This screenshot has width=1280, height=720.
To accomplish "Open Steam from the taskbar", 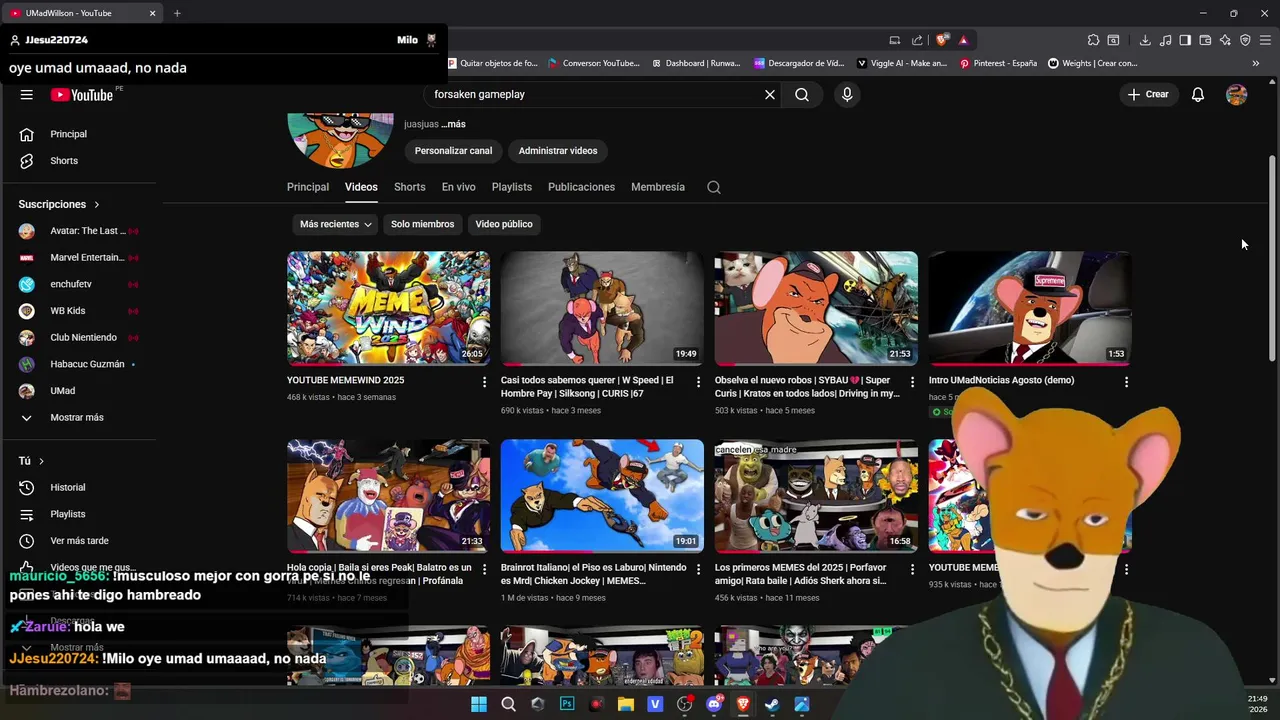I will pos(772,704).
